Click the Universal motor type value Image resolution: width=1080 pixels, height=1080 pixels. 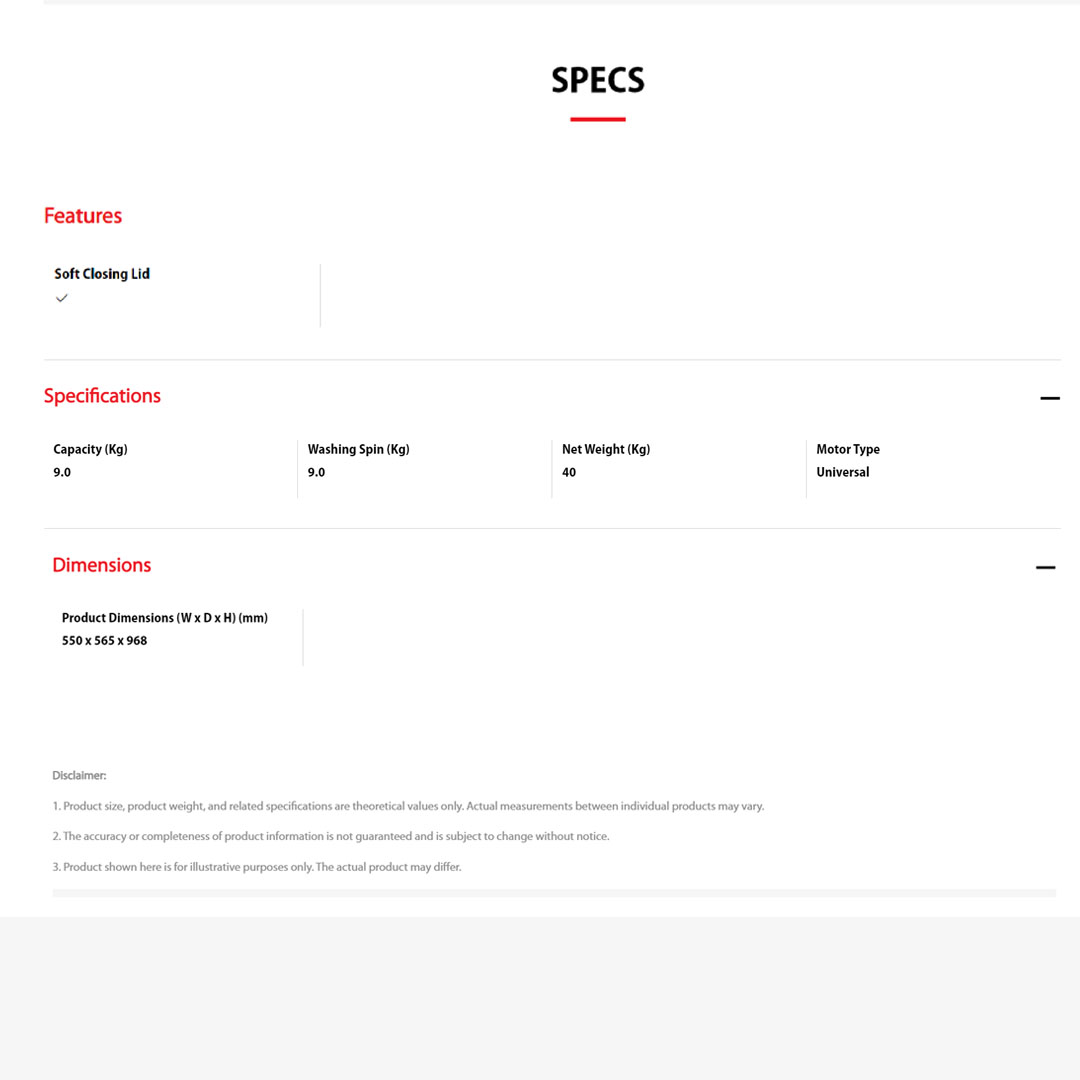(x=843, y=472)
